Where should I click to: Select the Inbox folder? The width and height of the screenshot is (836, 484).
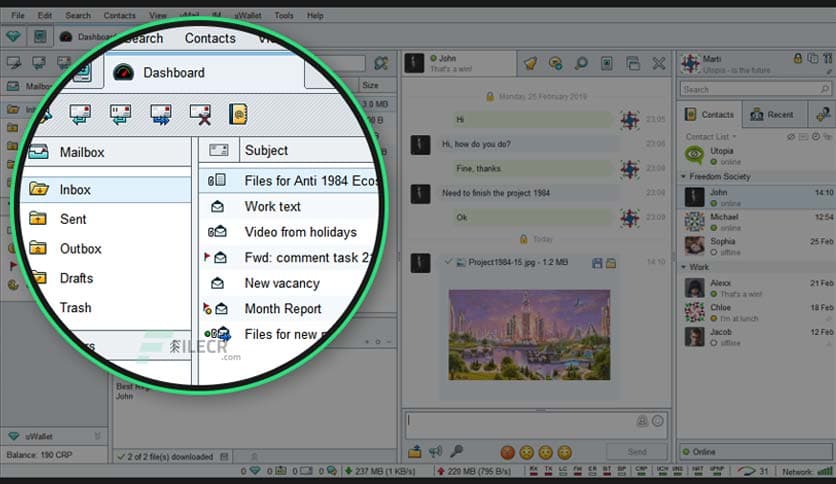75,189
